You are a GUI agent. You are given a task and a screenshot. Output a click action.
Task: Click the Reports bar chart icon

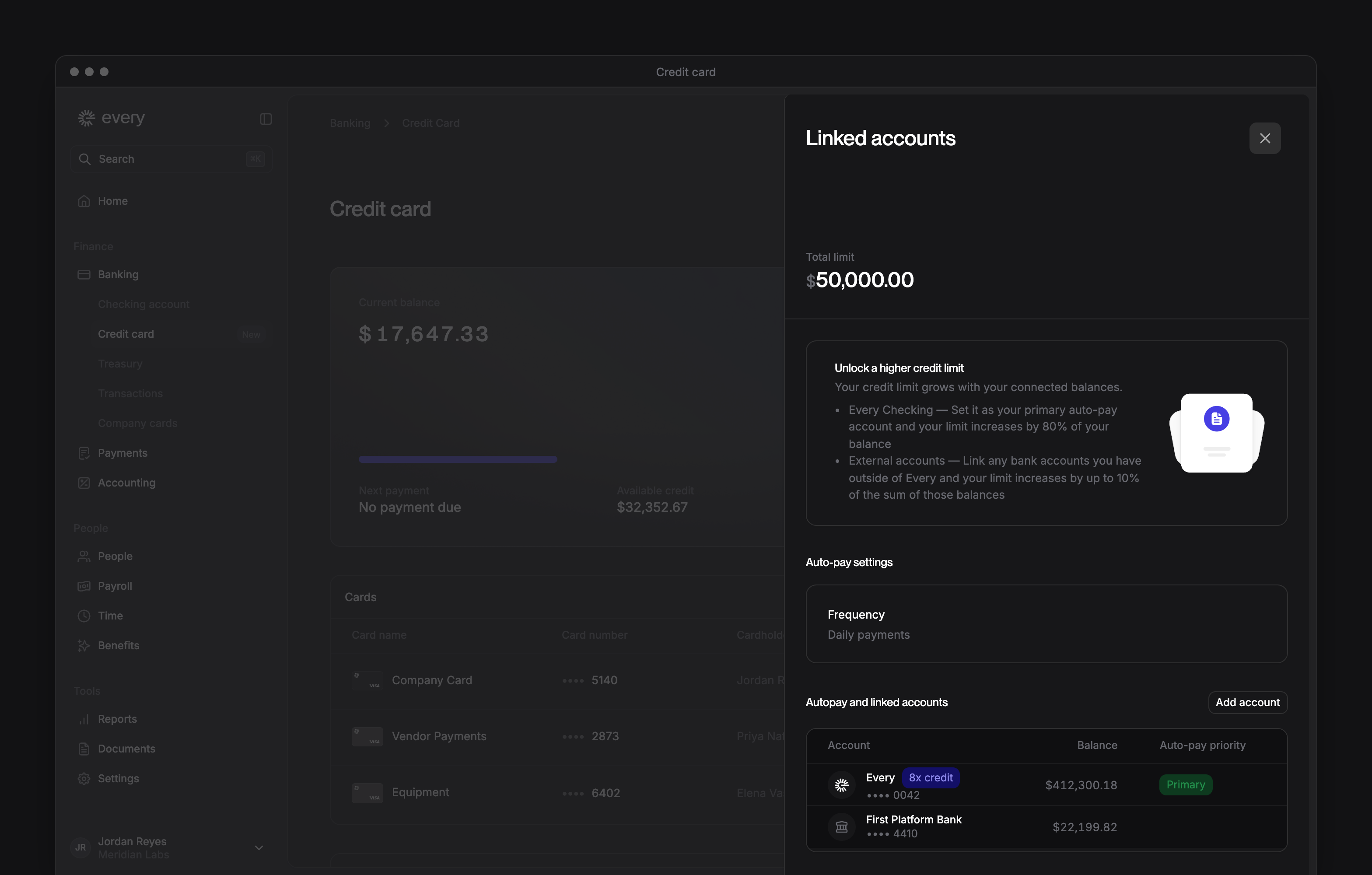[84, 719]
